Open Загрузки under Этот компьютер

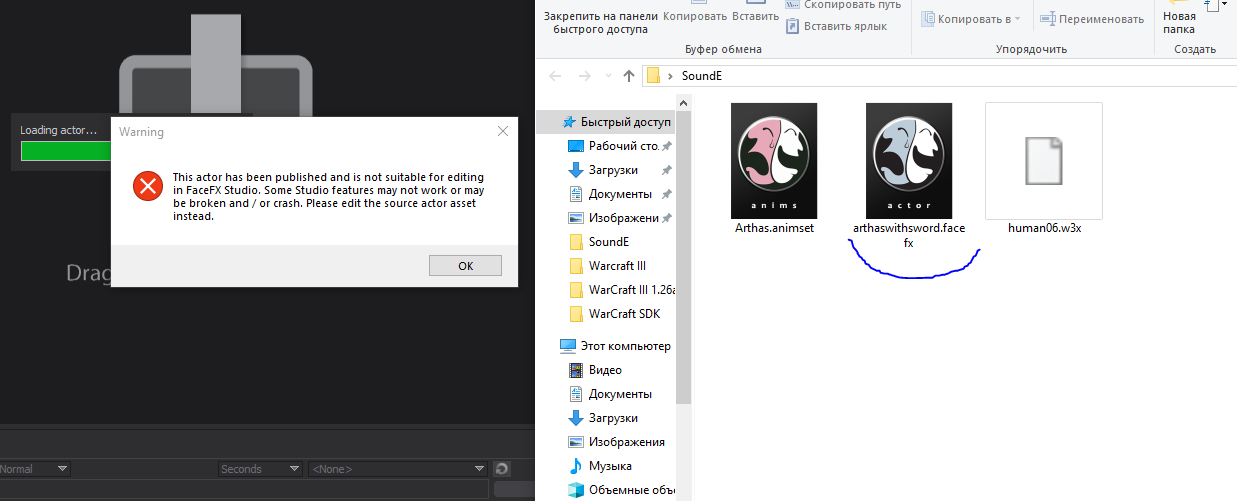(613, 418)
